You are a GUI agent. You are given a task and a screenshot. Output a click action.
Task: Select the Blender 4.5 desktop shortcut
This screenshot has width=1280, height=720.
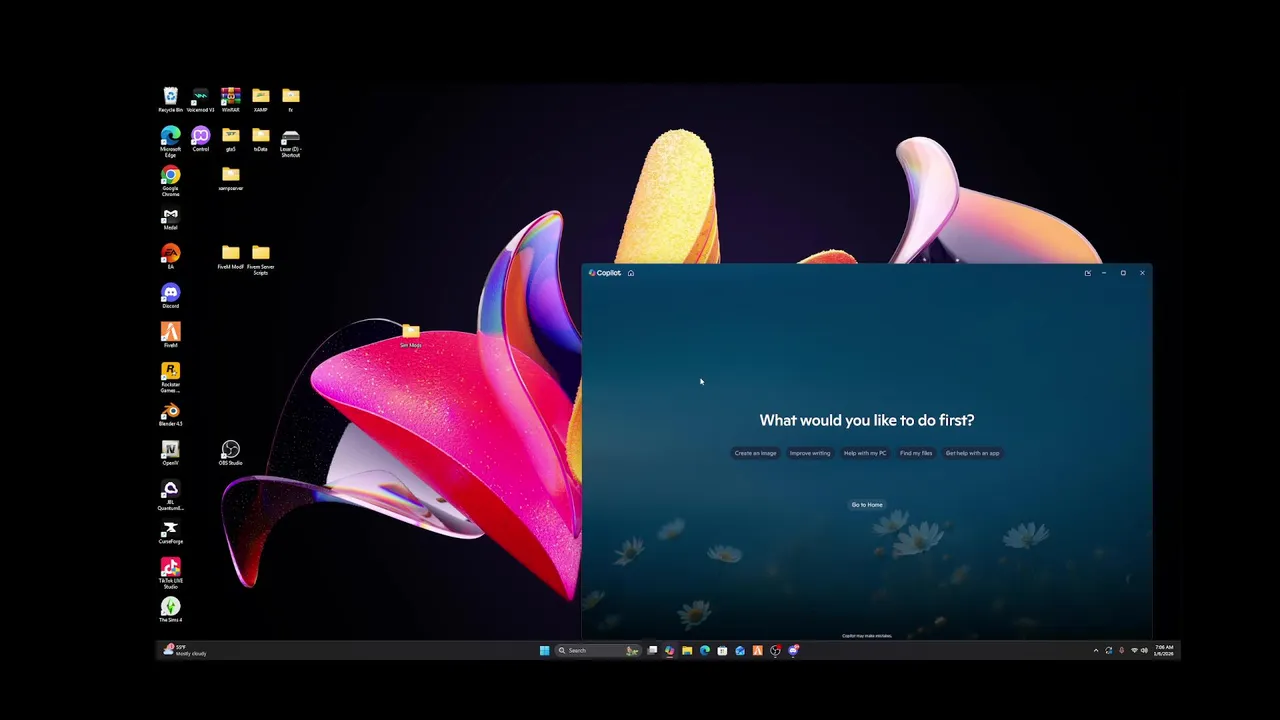170,415
